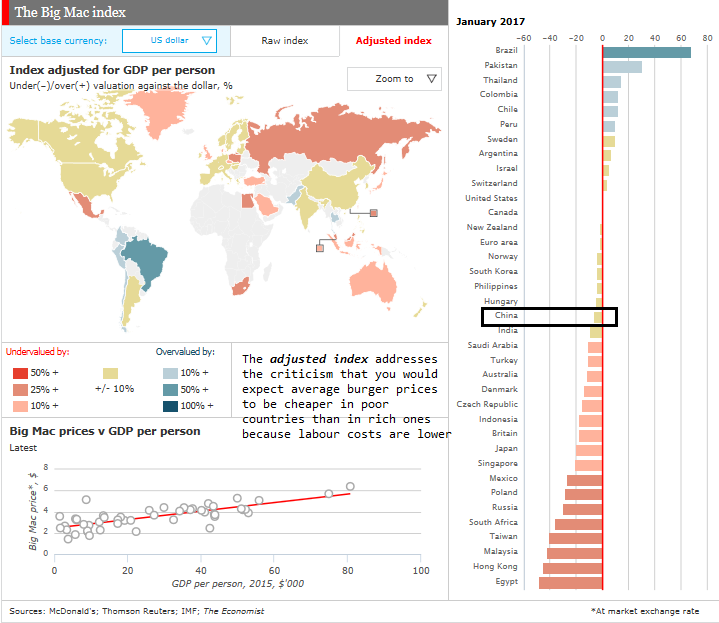Screen dimensions: 719x623
Task: Select the Adjusted index tab
Action: [x=393, y=41]
